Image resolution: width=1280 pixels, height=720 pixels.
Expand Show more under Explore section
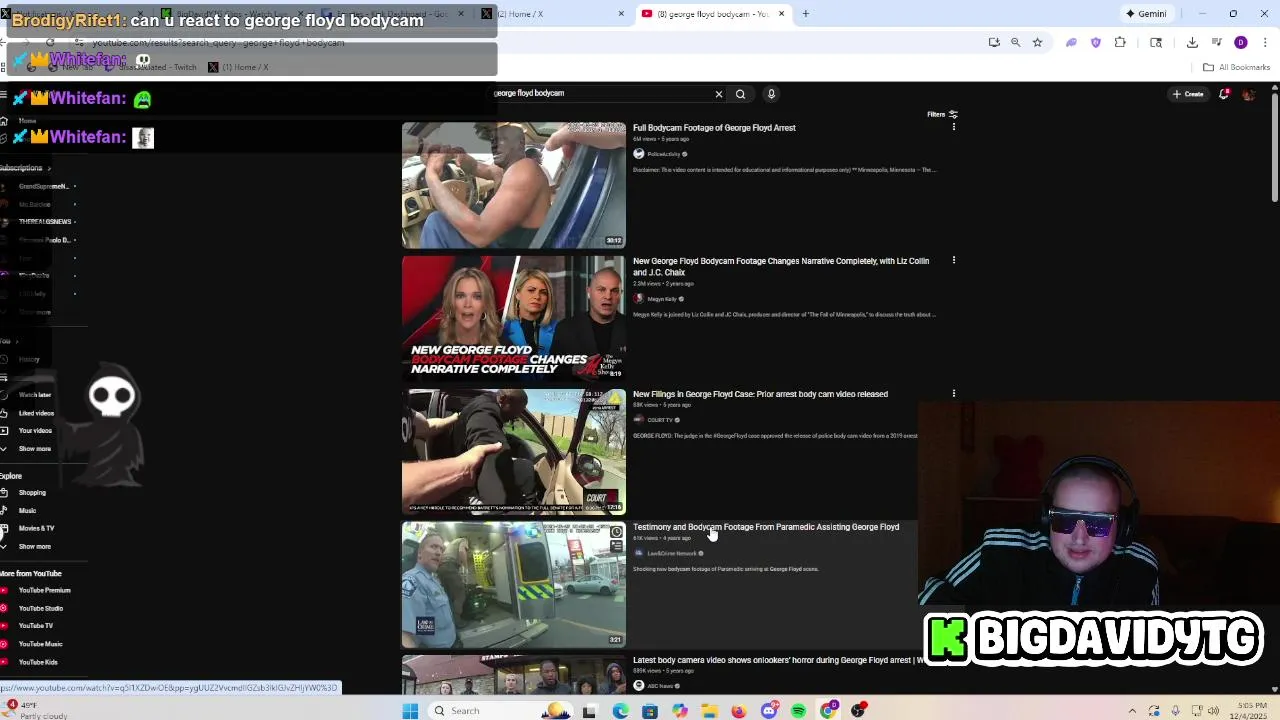[34, 547]
